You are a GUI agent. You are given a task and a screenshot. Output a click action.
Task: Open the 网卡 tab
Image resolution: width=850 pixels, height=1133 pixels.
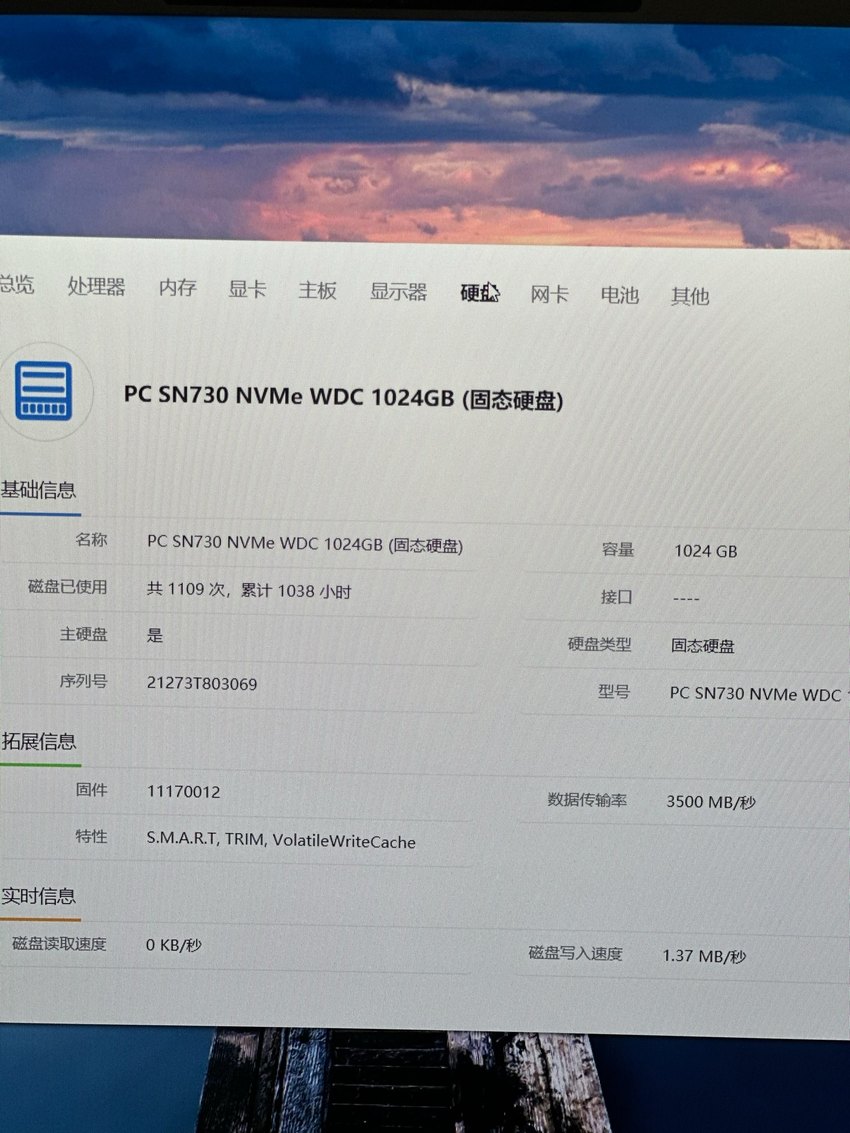(549, 294)
